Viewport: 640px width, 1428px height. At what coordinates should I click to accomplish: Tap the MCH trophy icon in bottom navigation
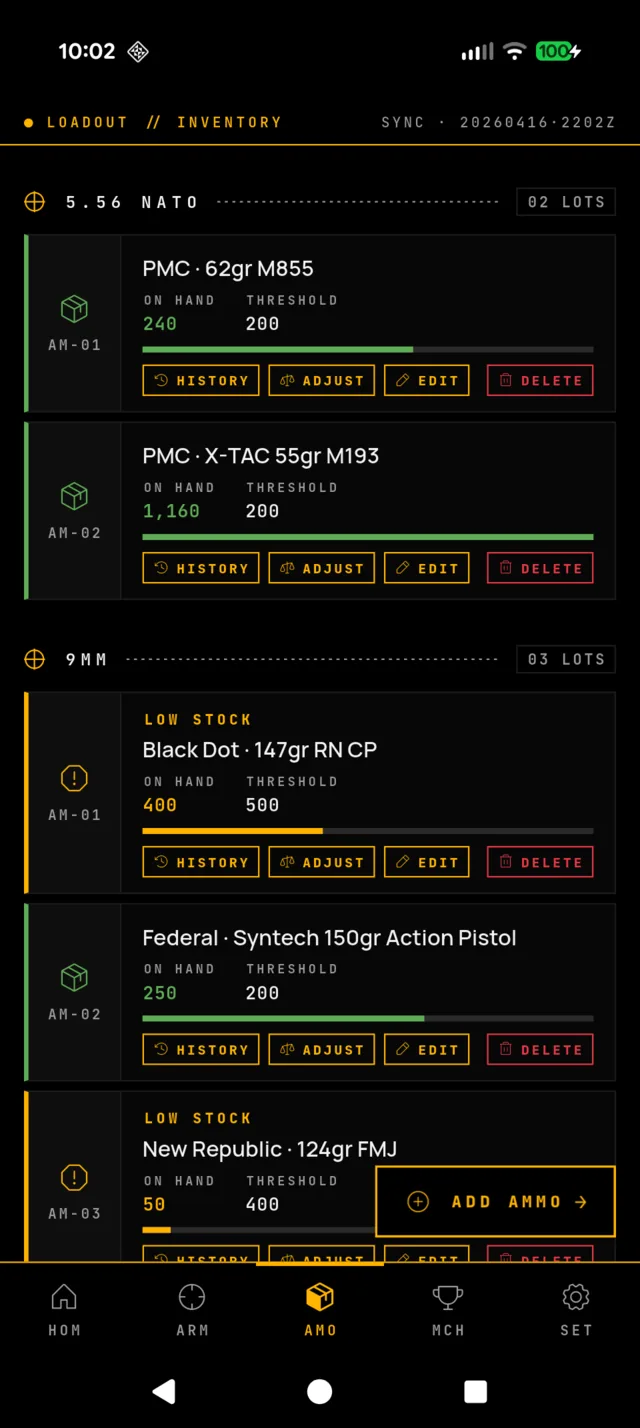448,1295
